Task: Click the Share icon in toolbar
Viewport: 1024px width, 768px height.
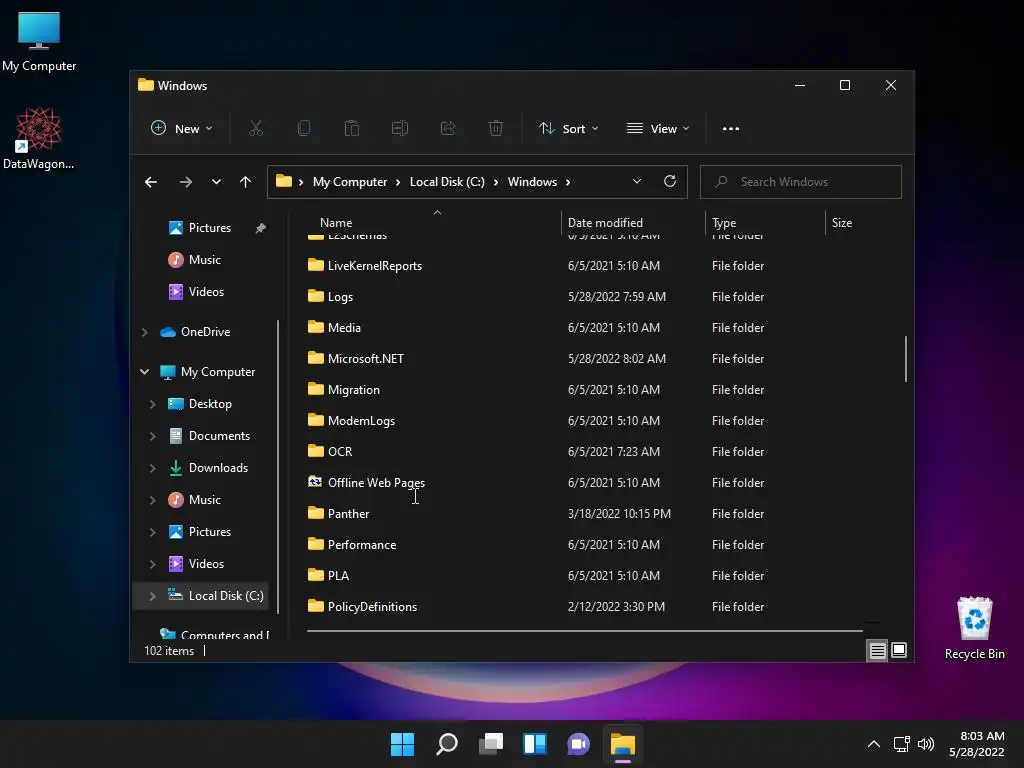Action: 448,129
